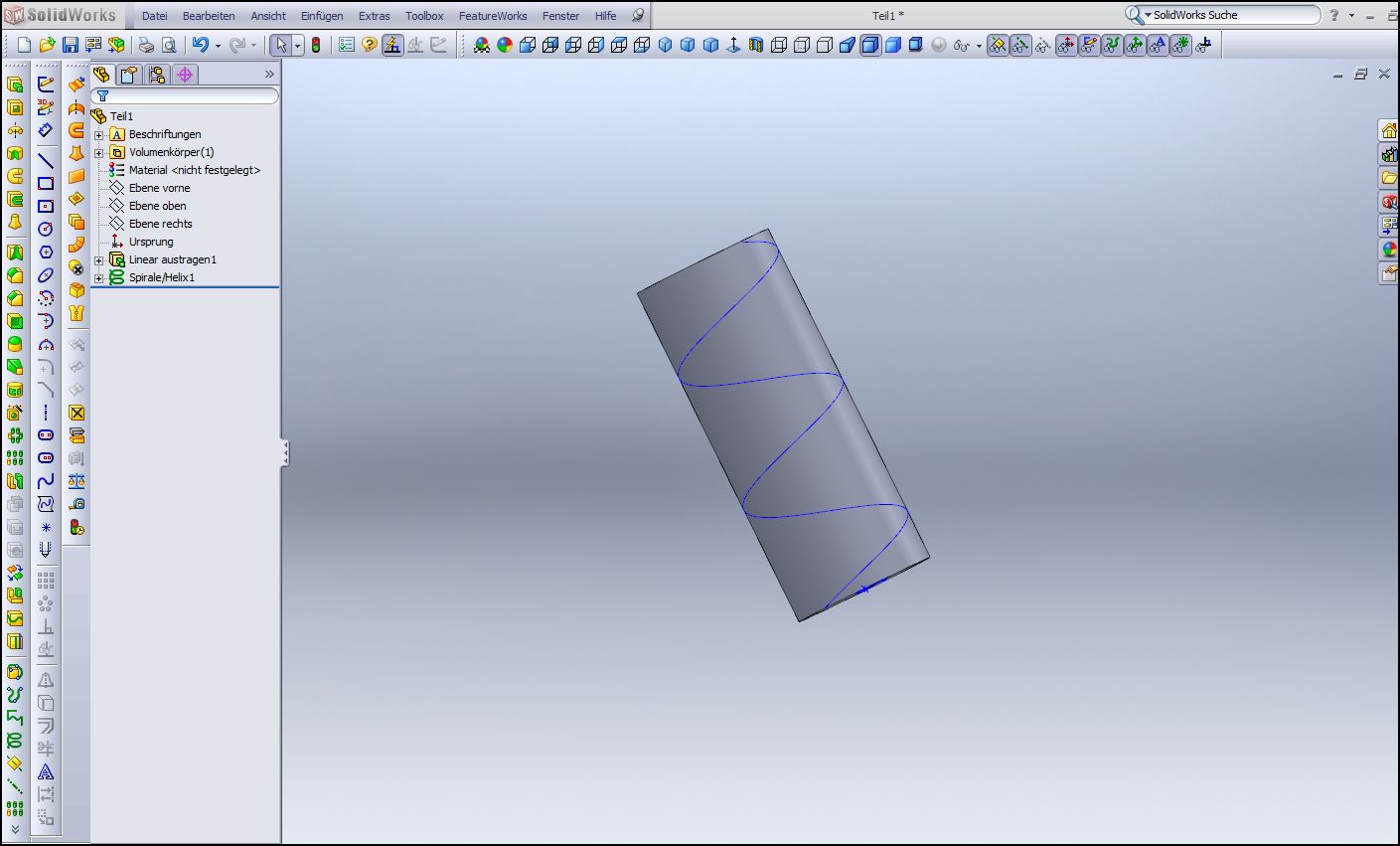Select the Ellipse sketch tool

(x=46, y=274)
